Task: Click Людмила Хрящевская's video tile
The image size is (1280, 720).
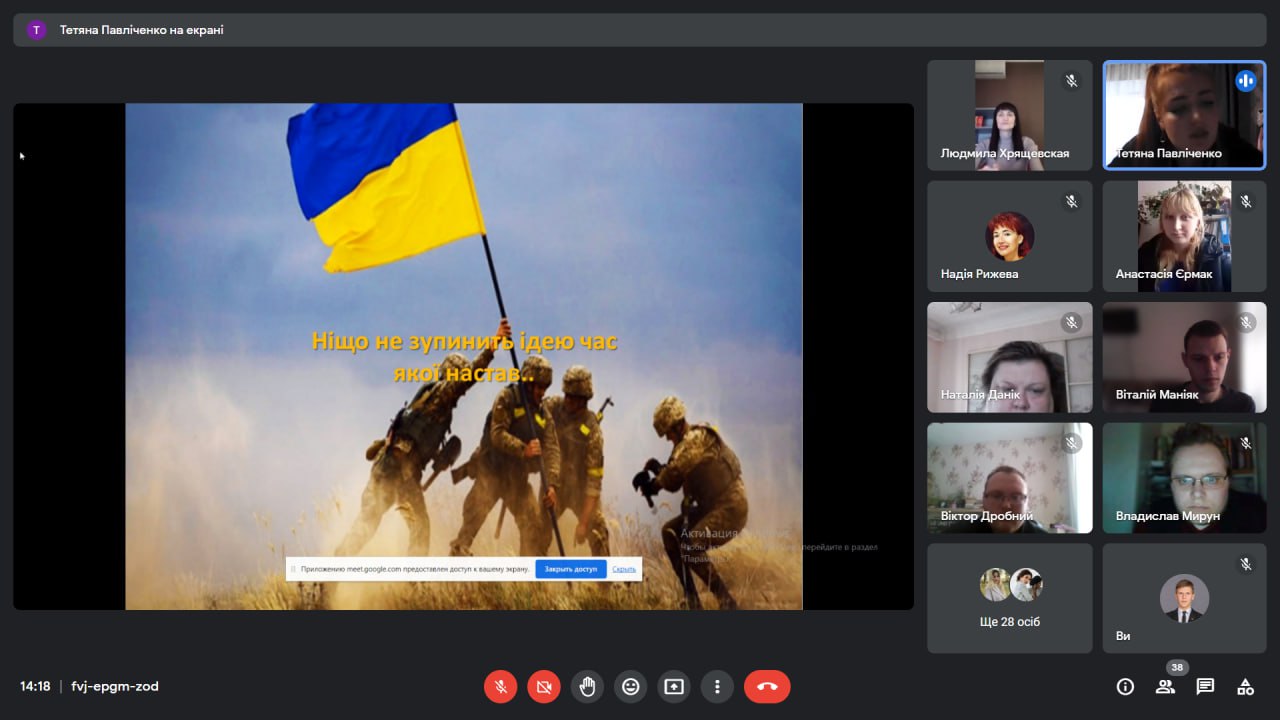Action: (1009, 115)
